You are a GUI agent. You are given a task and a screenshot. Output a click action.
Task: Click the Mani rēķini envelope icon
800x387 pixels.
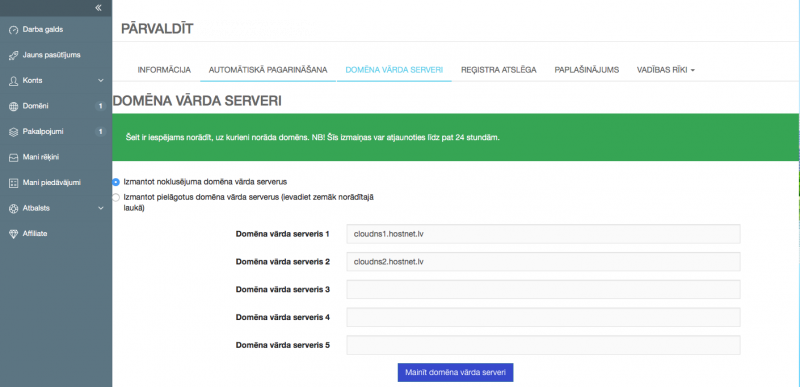point(14,157)
